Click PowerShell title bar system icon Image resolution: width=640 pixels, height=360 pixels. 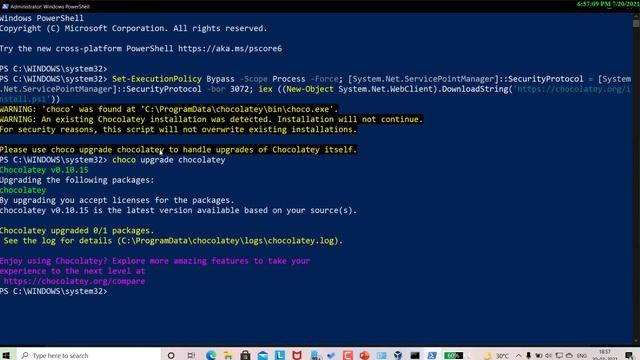coord(5,6)
